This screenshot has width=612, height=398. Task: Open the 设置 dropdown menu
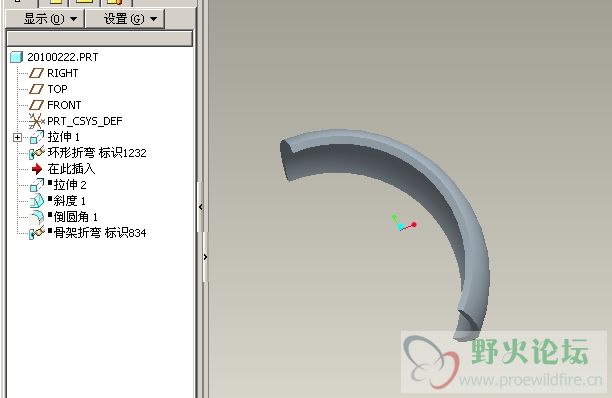click(x=125, y=18)
